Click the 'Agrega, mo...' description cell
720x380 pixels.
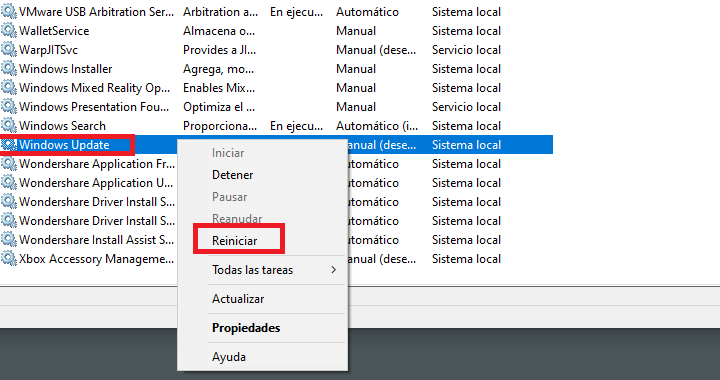click(x=219, y=69)
